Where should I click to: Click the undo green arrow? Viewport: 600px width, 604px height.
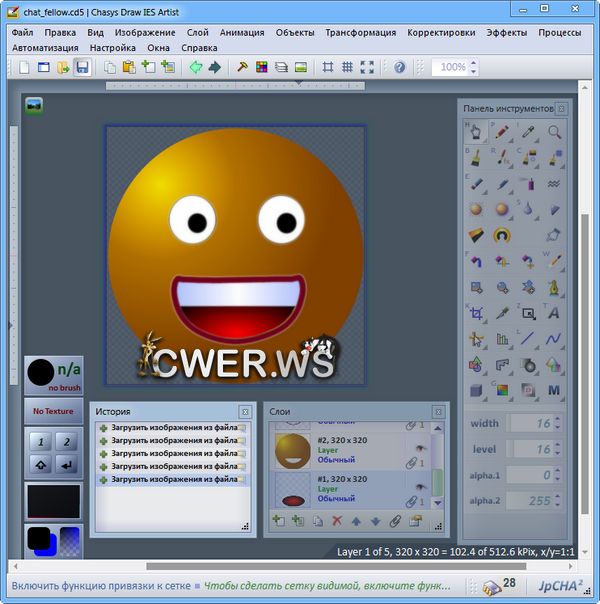(195, 67)
